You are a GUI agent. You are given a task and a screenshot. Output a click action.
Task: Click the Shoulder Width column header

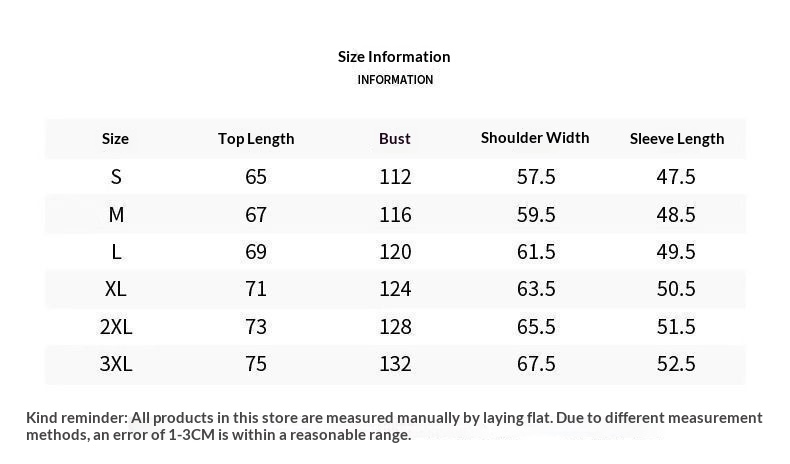click(x=535, y=138)
